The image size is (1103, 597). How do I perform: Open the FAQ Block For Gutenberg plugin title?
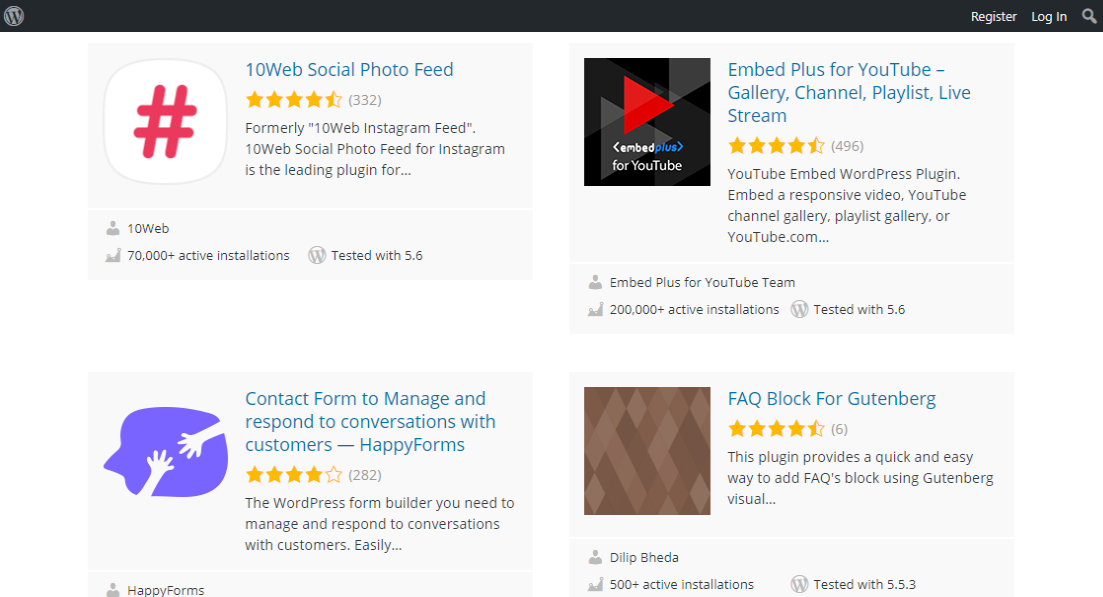click(831, 399)
